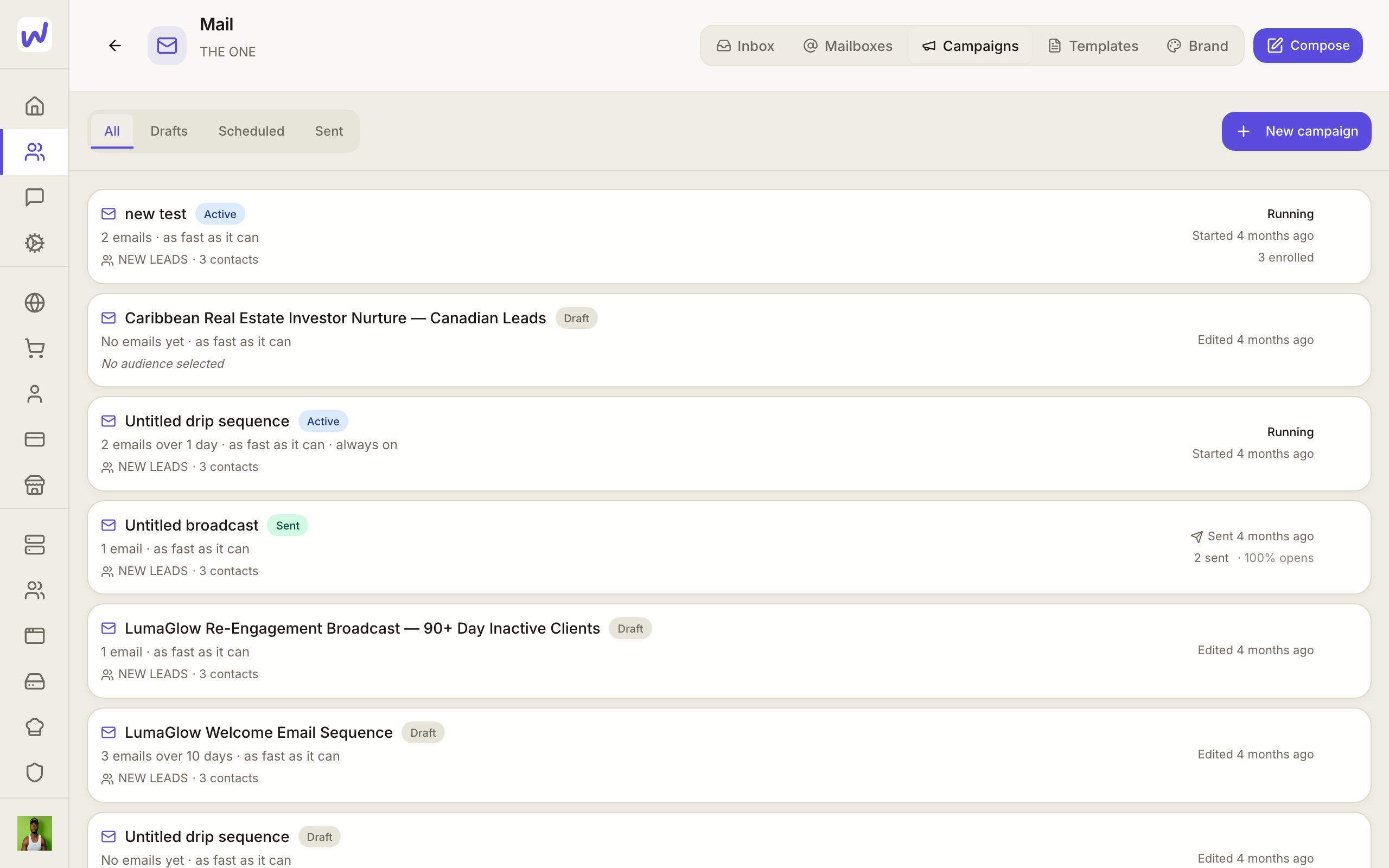Viewport: 1389px width, 868px height.
Task: Open the hard drive sidebar icon
Action: tap(34, 681)
